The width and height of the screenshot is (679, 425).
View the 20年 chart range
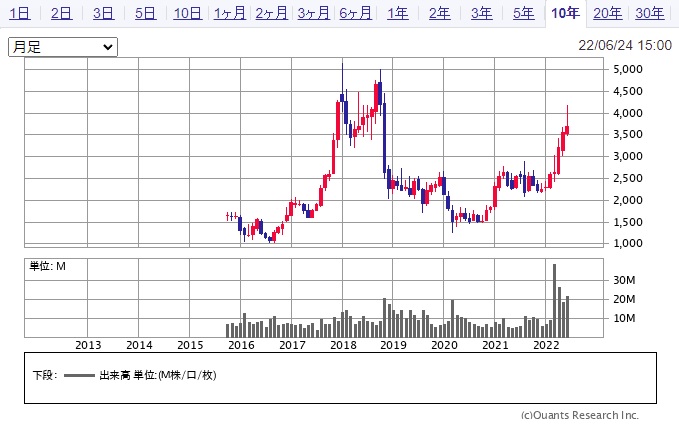pyautogui.click(x=608, y=13)
